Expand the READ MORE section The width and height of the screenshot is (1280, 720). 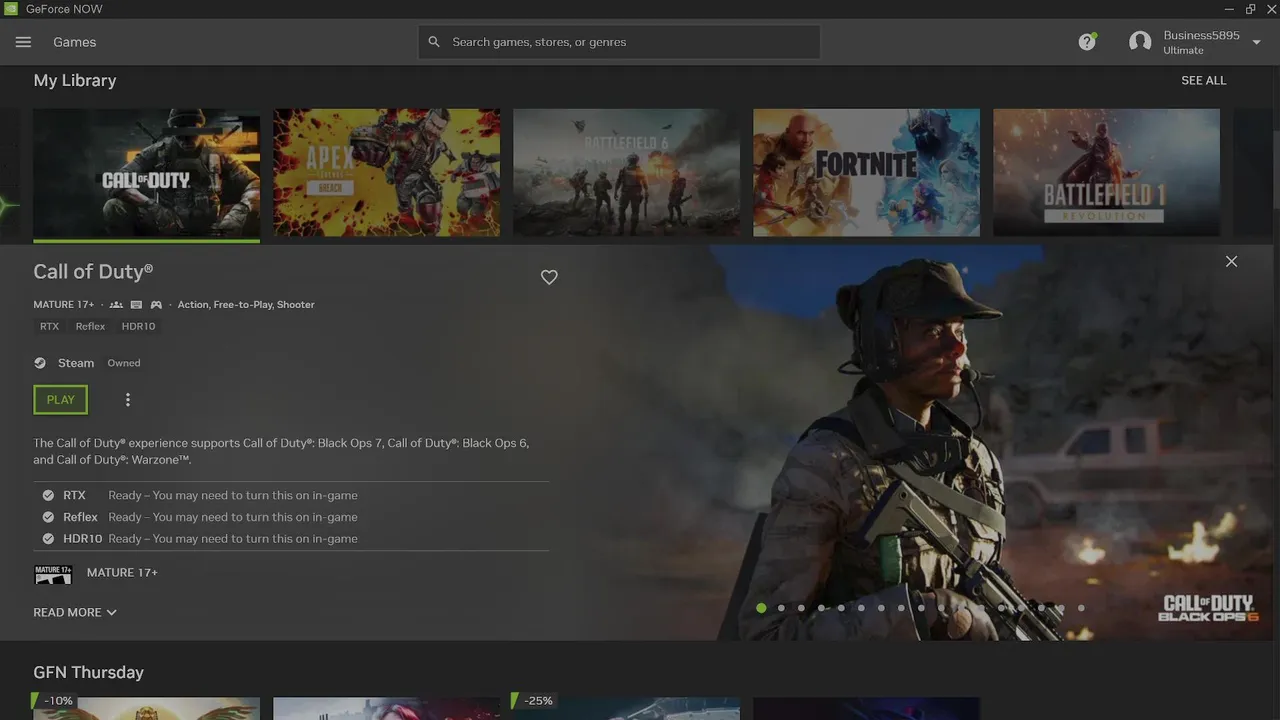75,612
